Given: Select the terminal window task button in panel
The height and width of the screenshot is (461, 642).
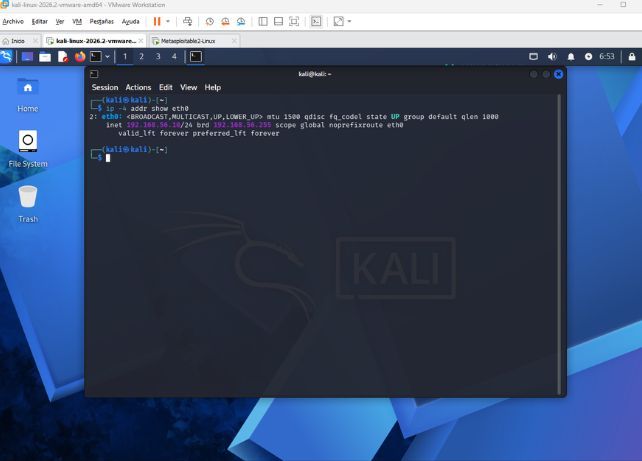Looking at the screenshot, I should point(196,56).
